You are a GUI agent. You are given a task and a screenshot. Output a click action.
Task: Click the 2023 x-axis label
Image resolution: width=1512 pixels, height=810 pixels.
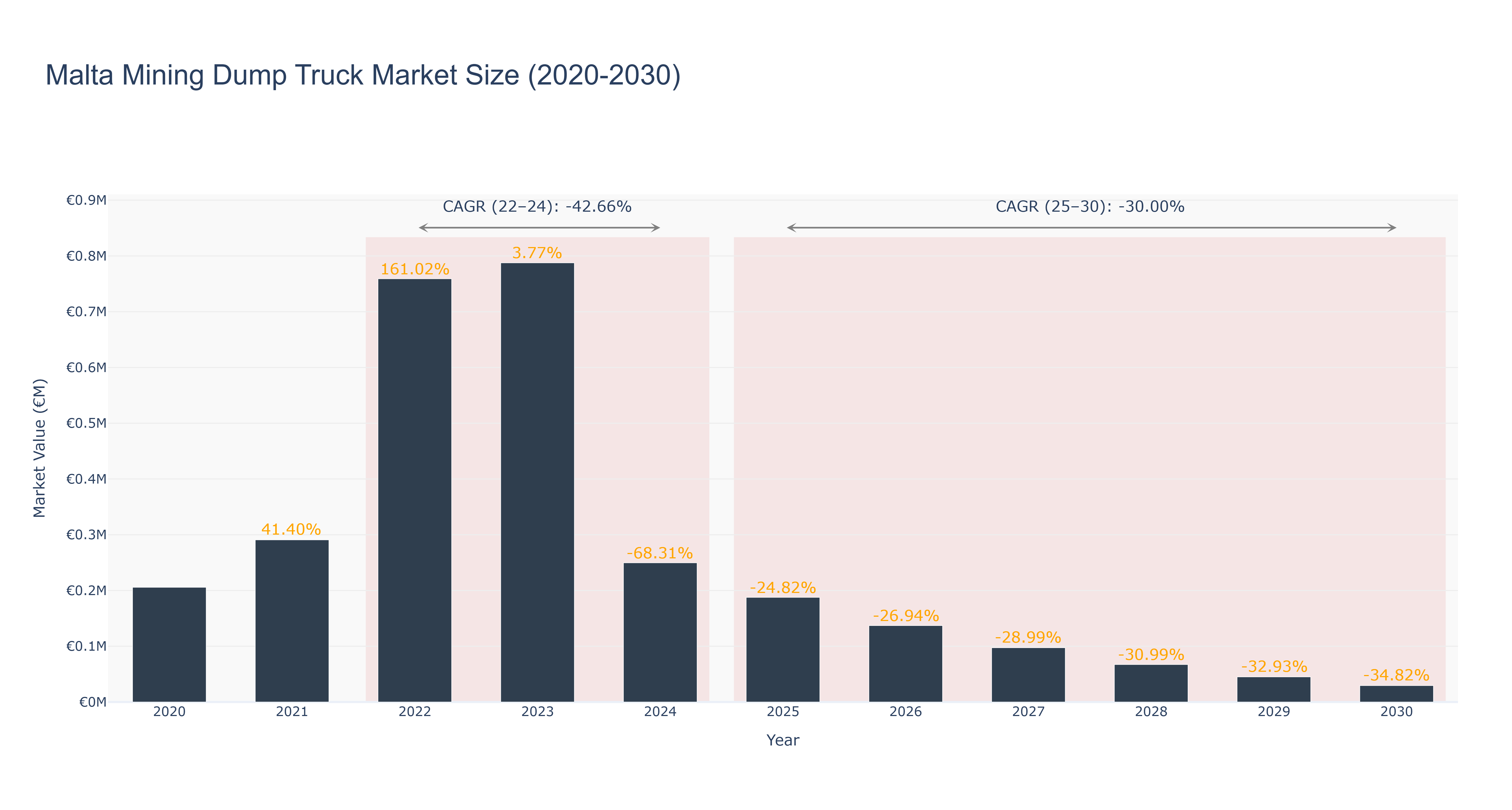tap(537, 711)
